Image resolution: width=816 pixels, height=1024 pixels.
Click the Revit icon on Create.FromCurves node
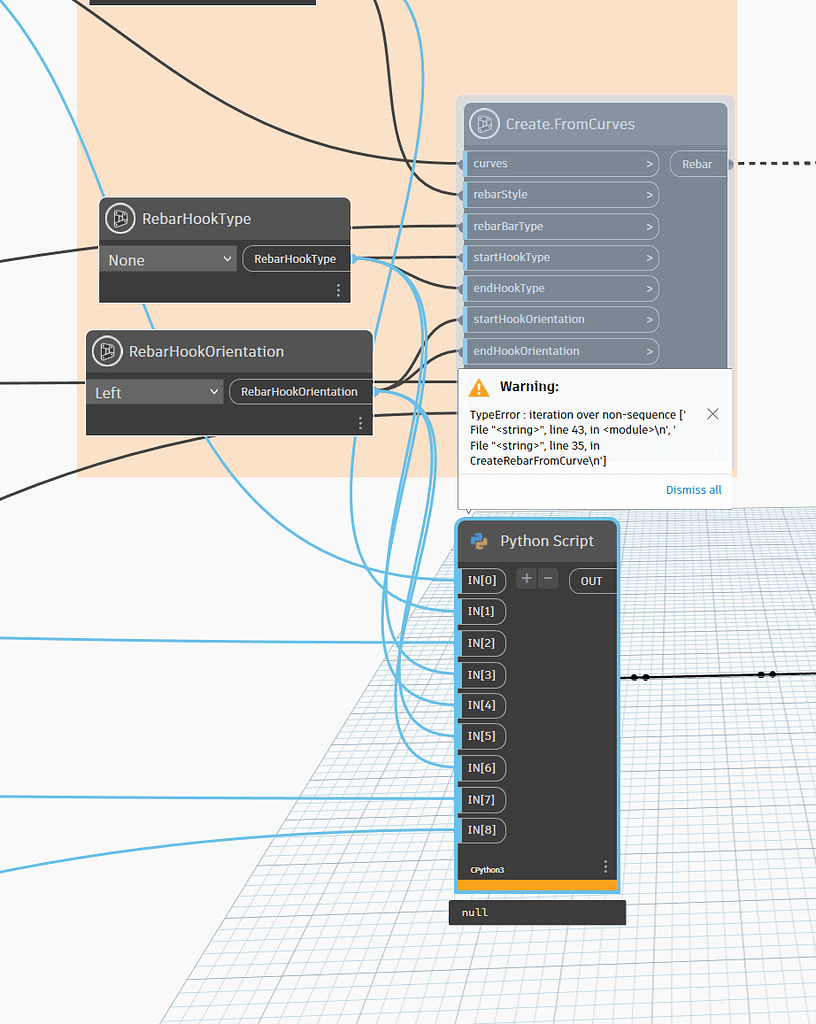(484, 124)
